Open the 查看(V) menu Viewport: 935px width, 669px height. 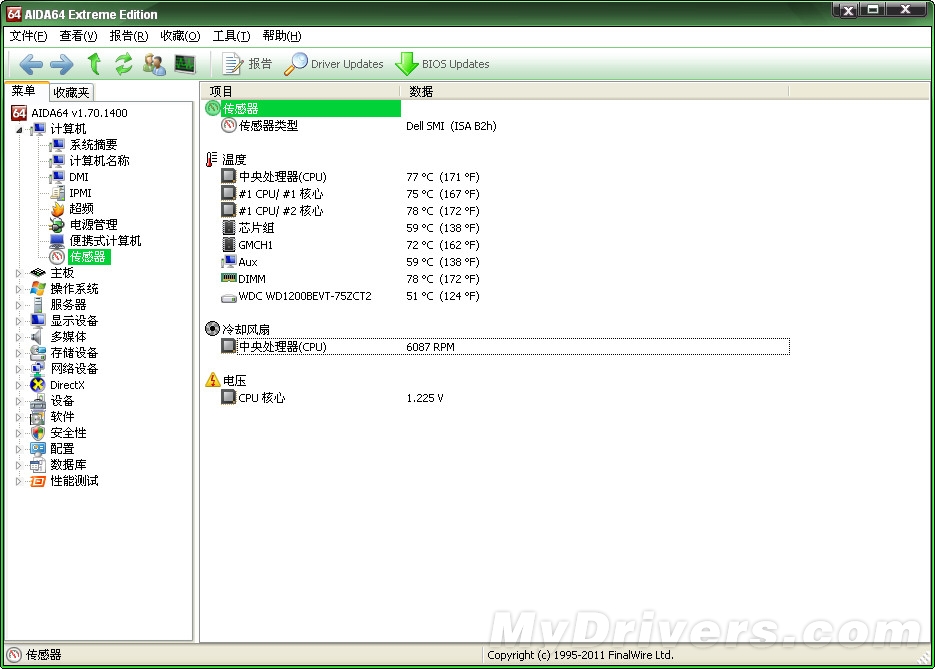78,36
